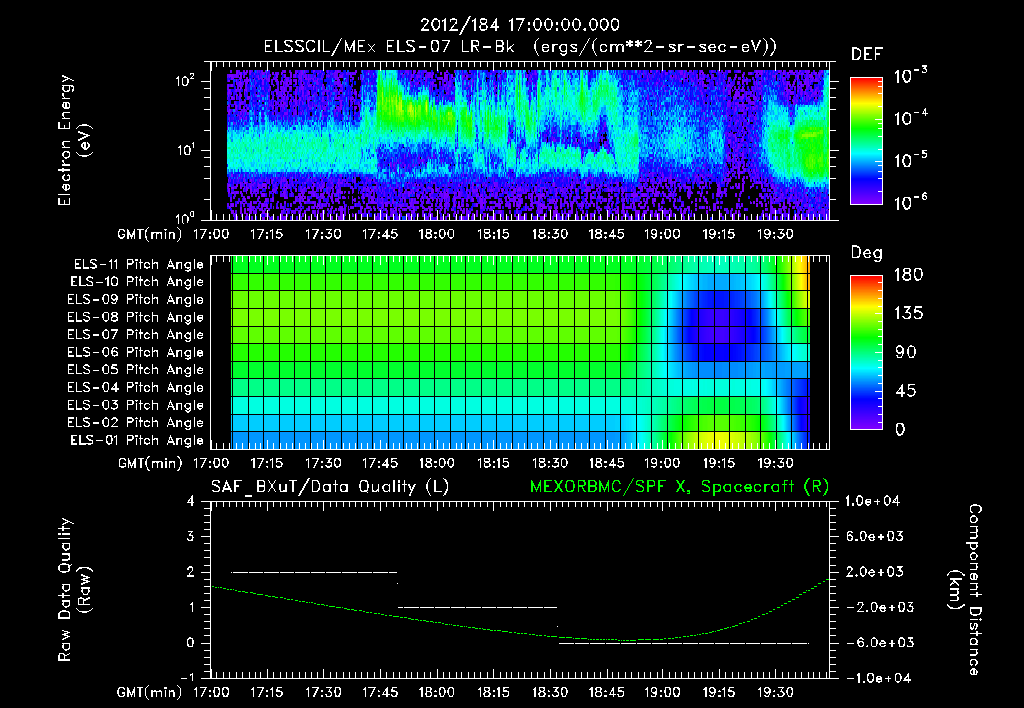Select the ELSSCIL/MEx ELS-07 LR-Bk subtitle

(x=520, y=47)
